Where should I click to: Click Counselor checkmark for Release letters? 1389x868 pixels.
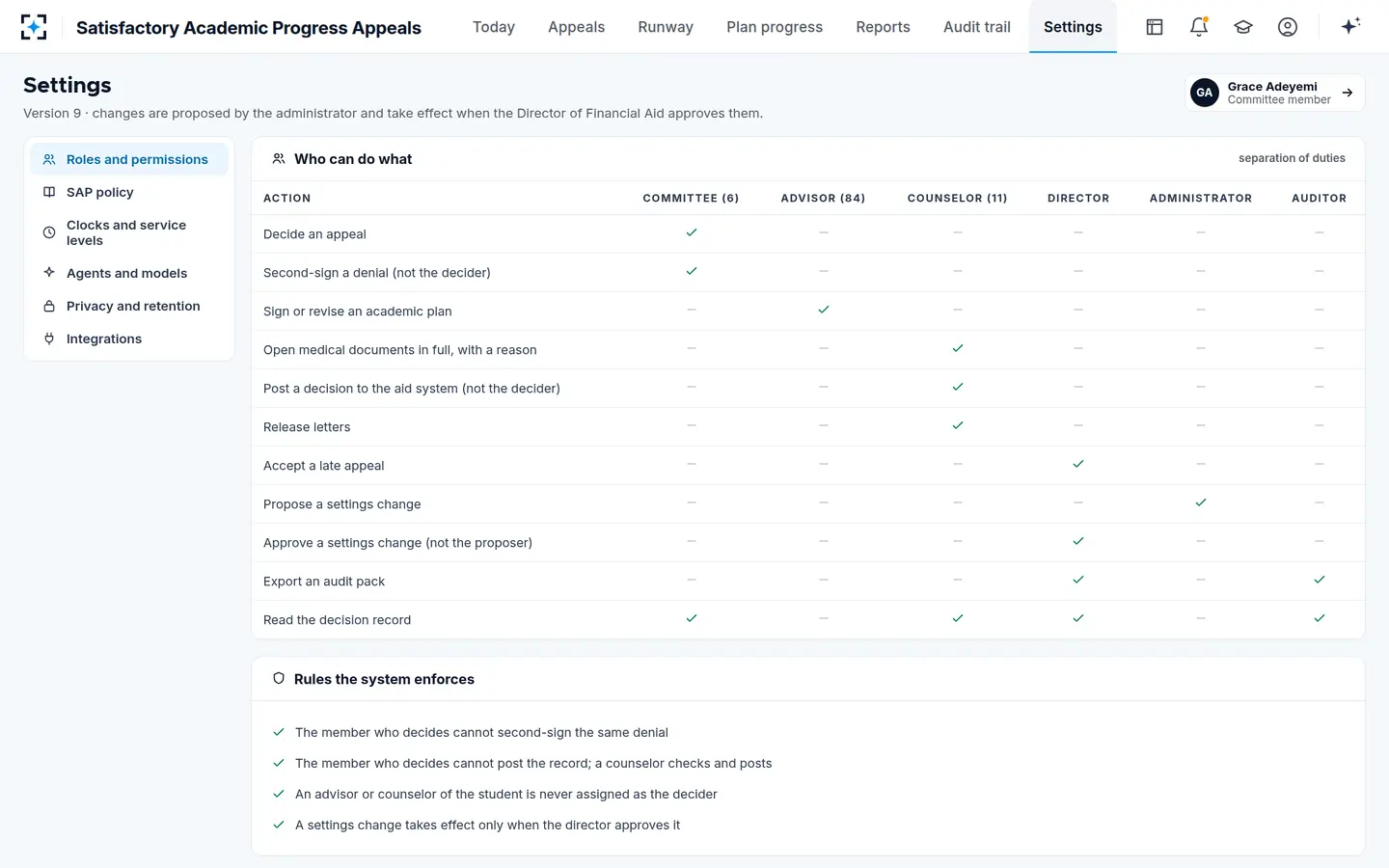958,425
